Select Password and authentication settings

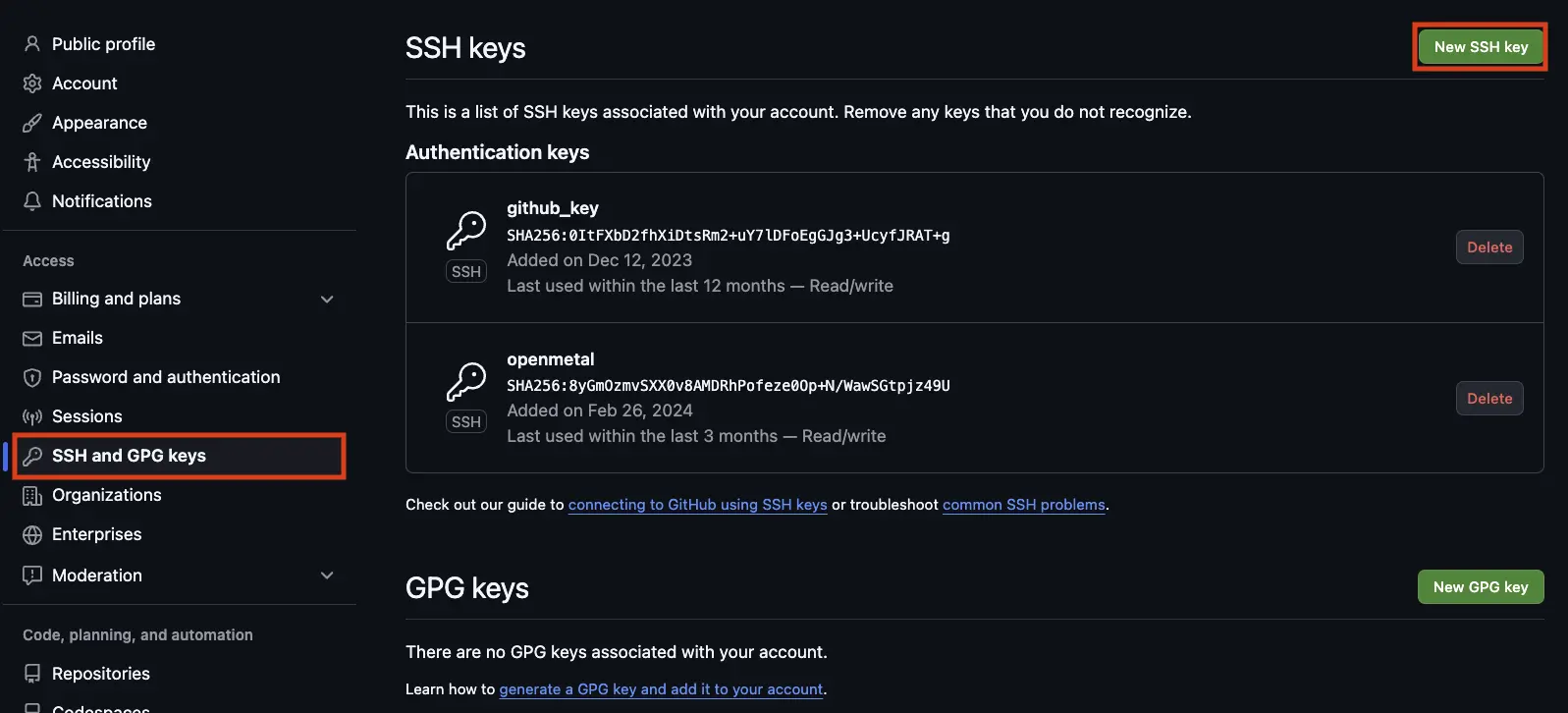tap(165, 376)
